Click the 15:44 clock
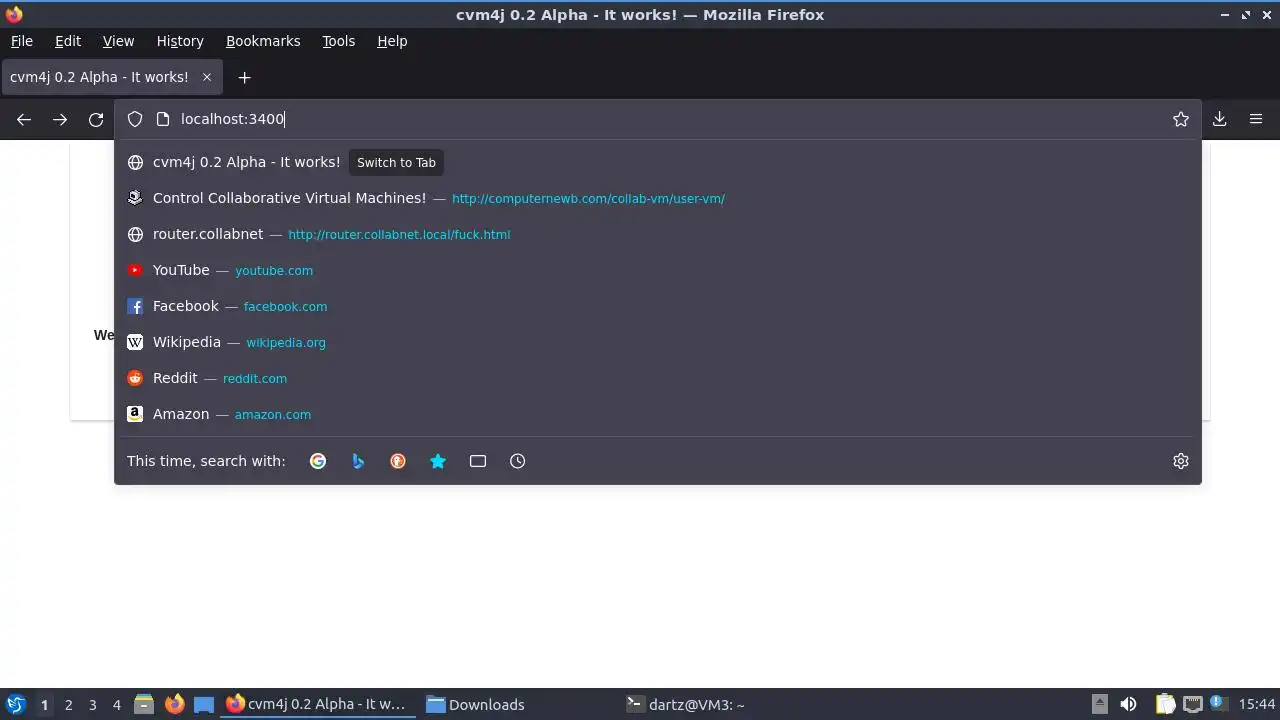1280x720 pixels. (x=1257, y=704)
